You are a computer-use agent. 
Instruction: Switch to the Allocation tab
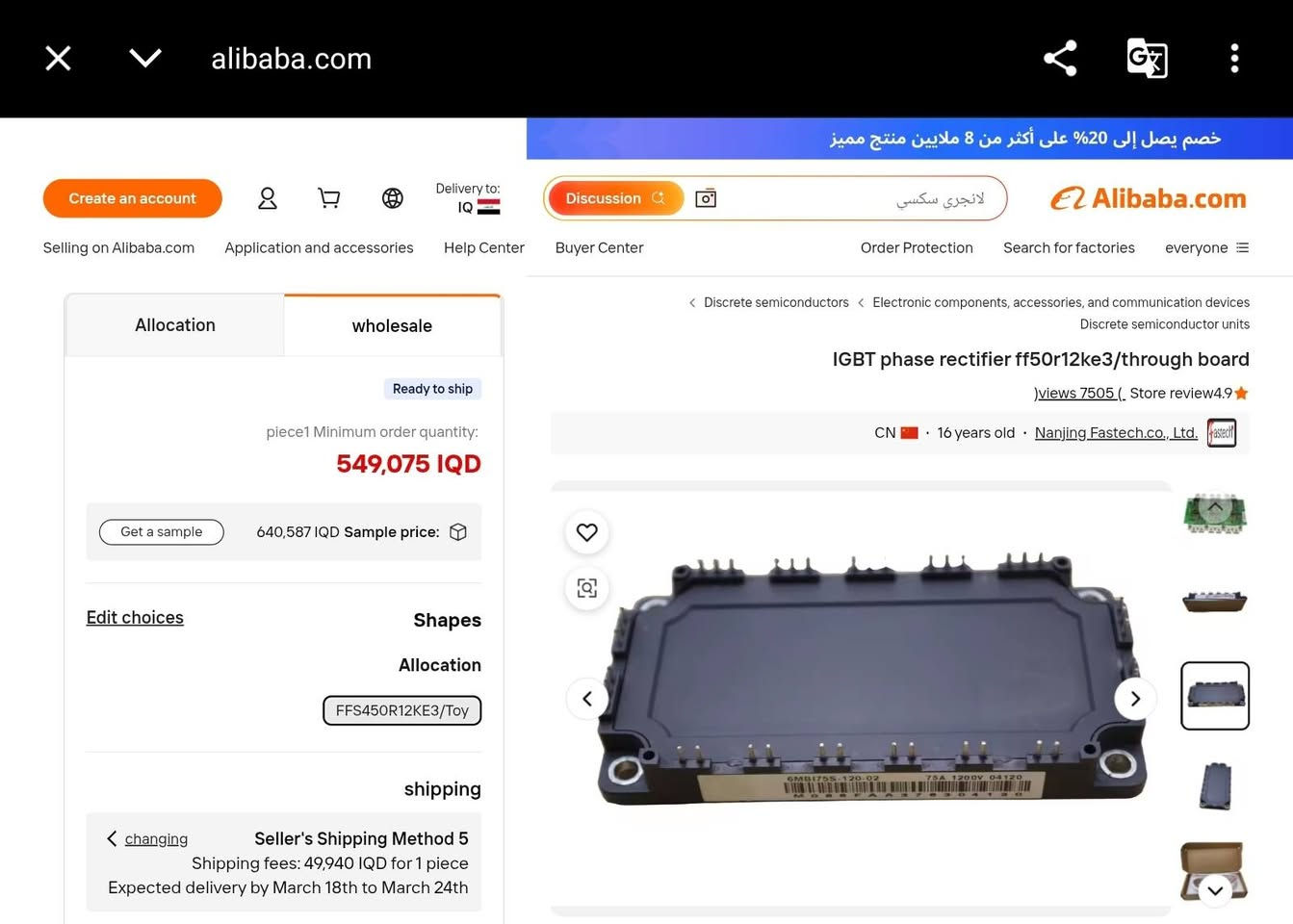175,325
